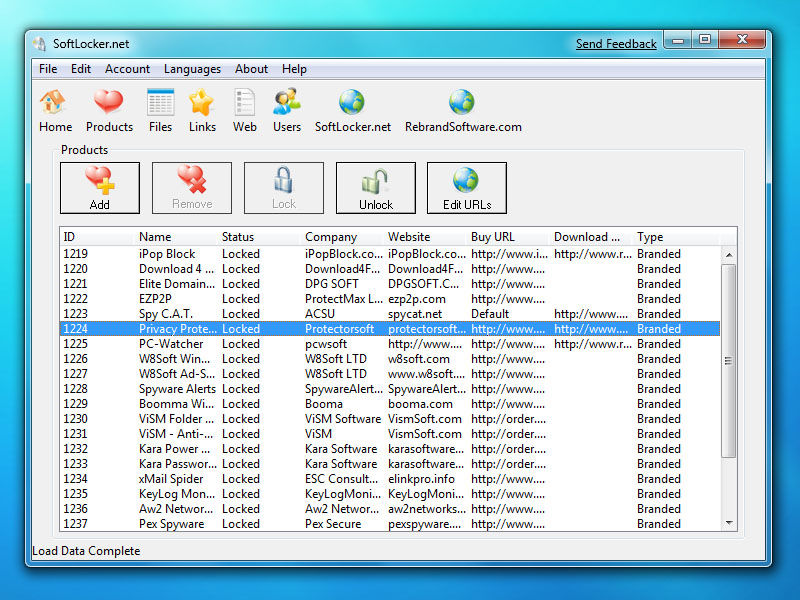This screenshot has height=600, width=800.
Task: Select the highlighted Privacy Prote... row
Action: 390,329
